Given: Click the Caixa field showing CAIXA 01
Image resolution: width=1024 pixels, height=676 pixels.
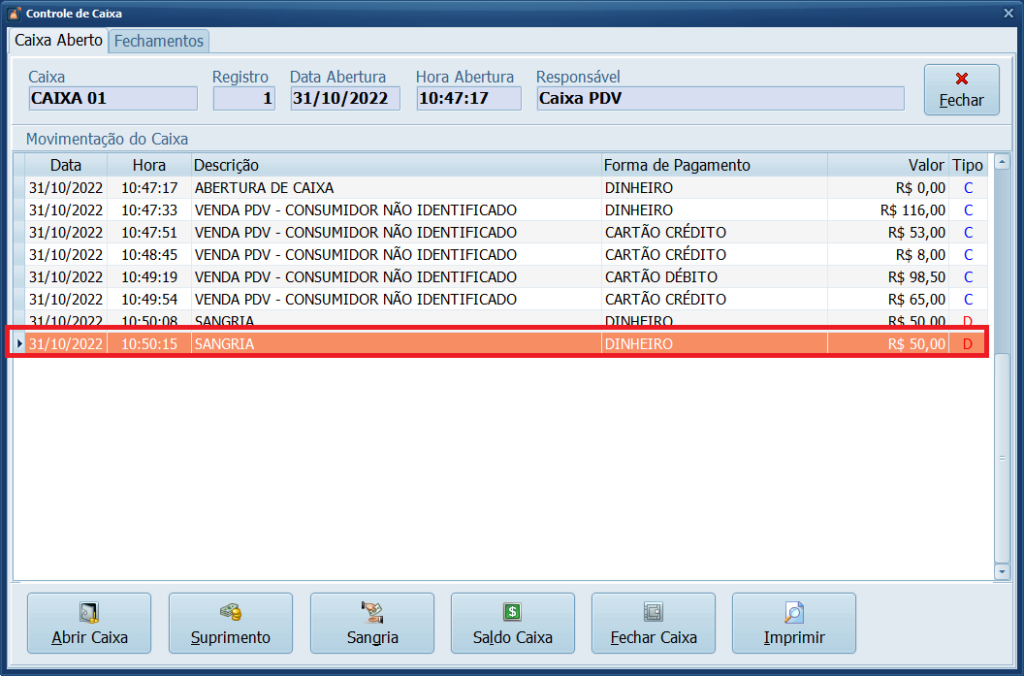Looking at the screenshot, I should [113, 98].
